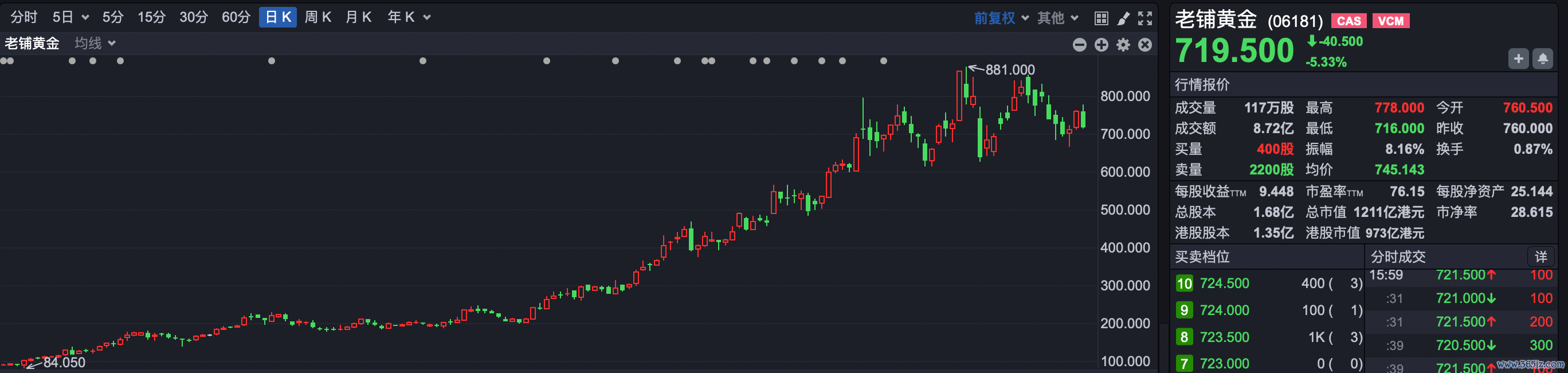Click the 振幅 value 8.16%
This screenshot has height=373, width=1568.
coord(1405,149)
